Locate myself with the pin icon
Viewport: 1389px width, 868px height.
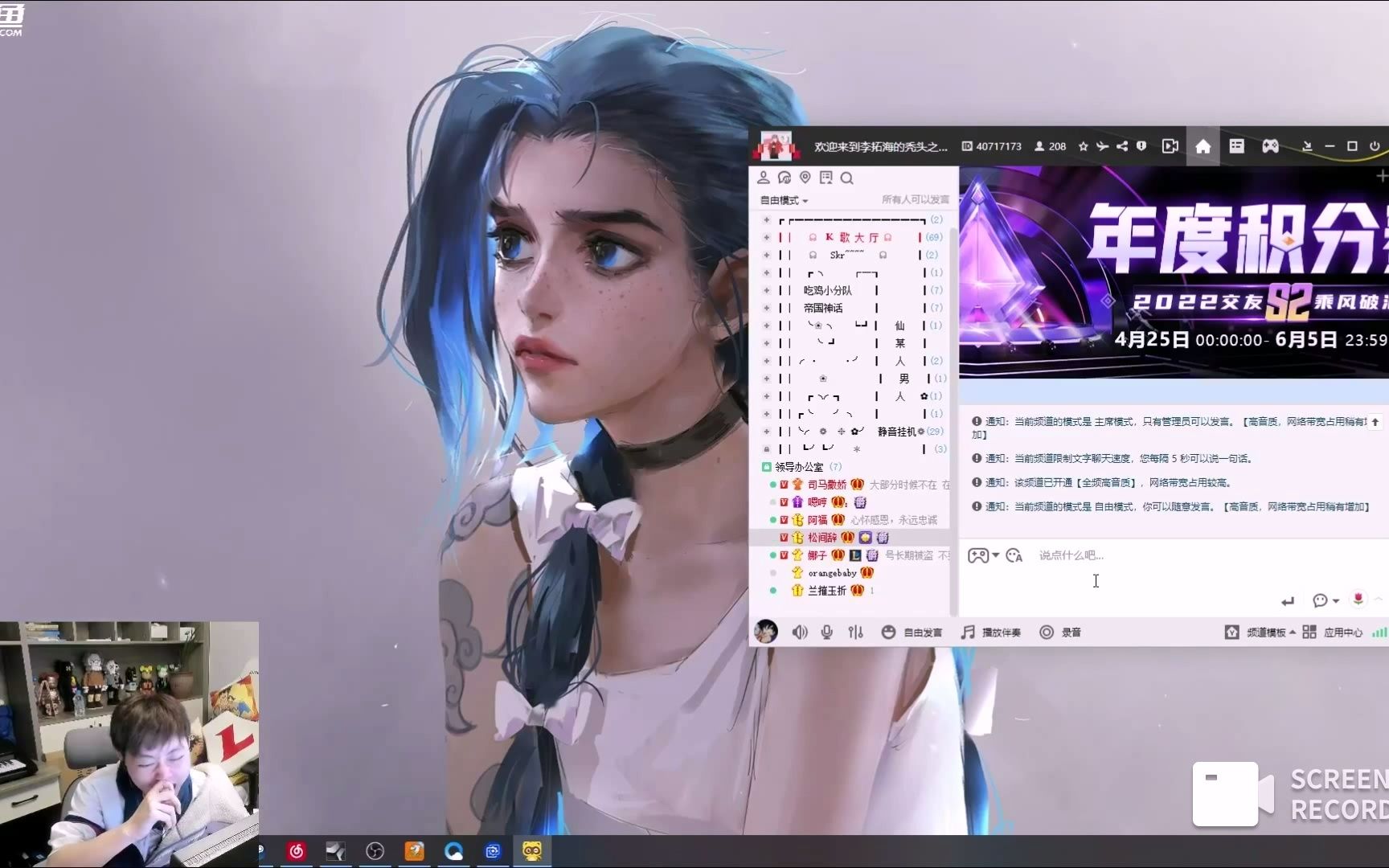pyautogui.click(x=805, y=178)
